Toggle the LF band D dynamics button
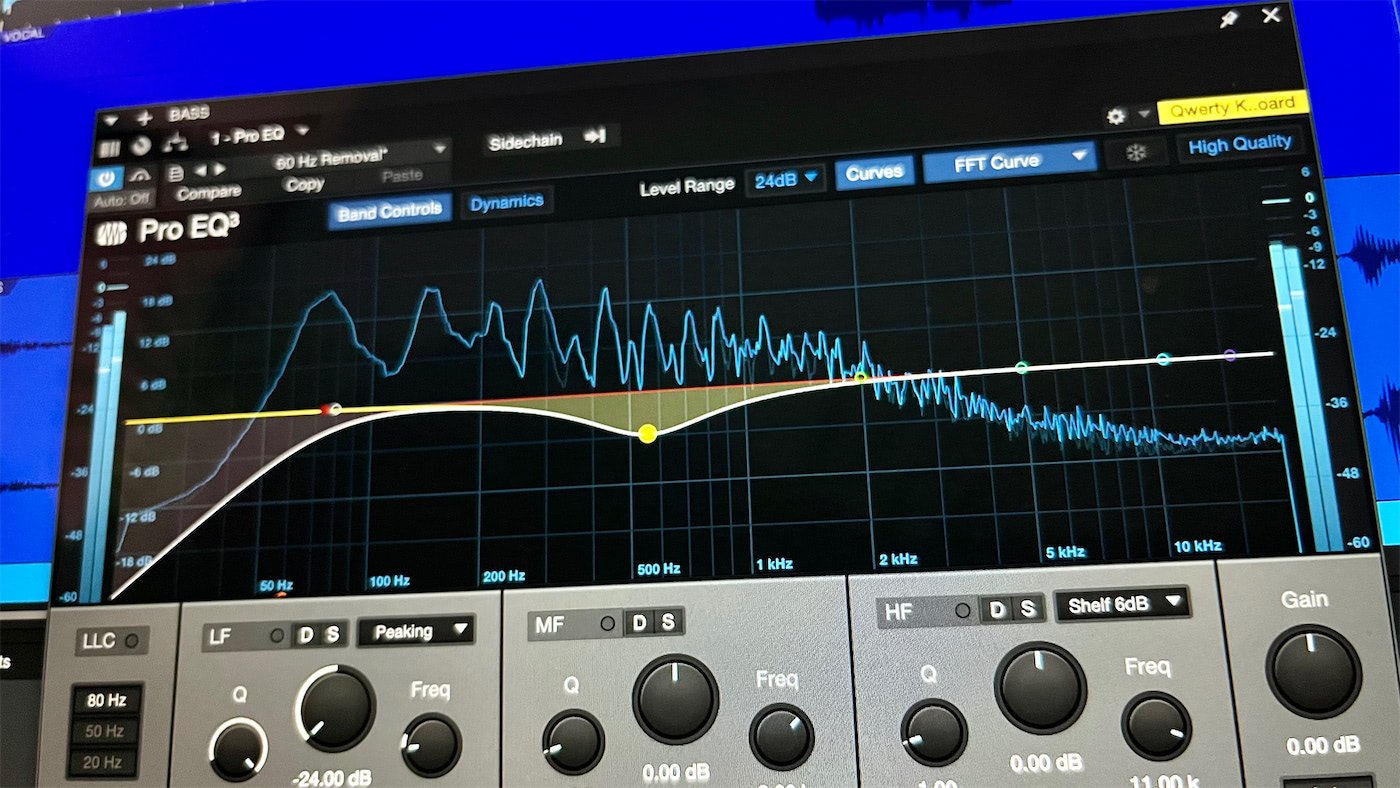 coord(306,633)
